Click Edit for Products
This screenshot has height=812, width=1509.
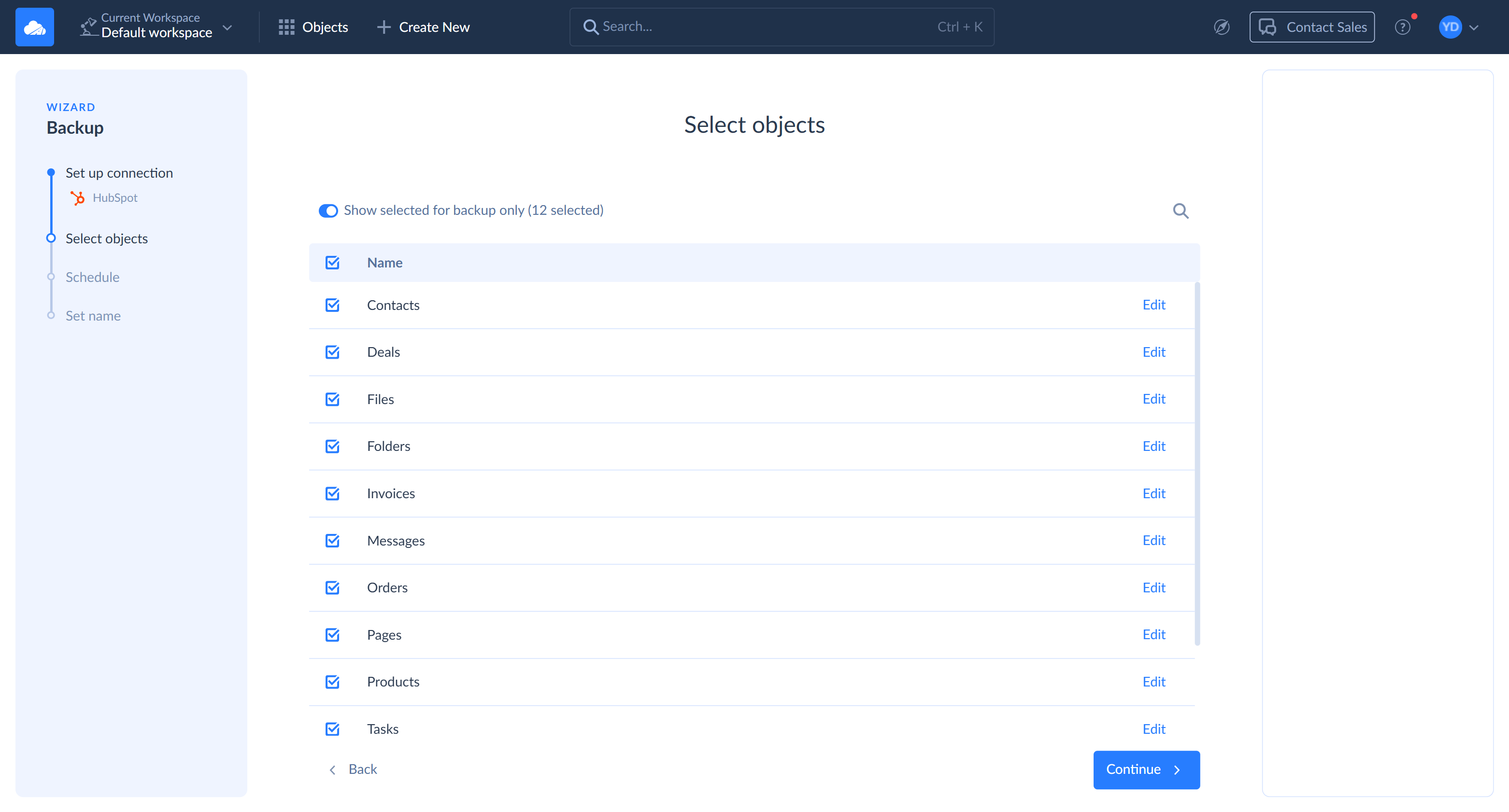tap(1153, 682)
